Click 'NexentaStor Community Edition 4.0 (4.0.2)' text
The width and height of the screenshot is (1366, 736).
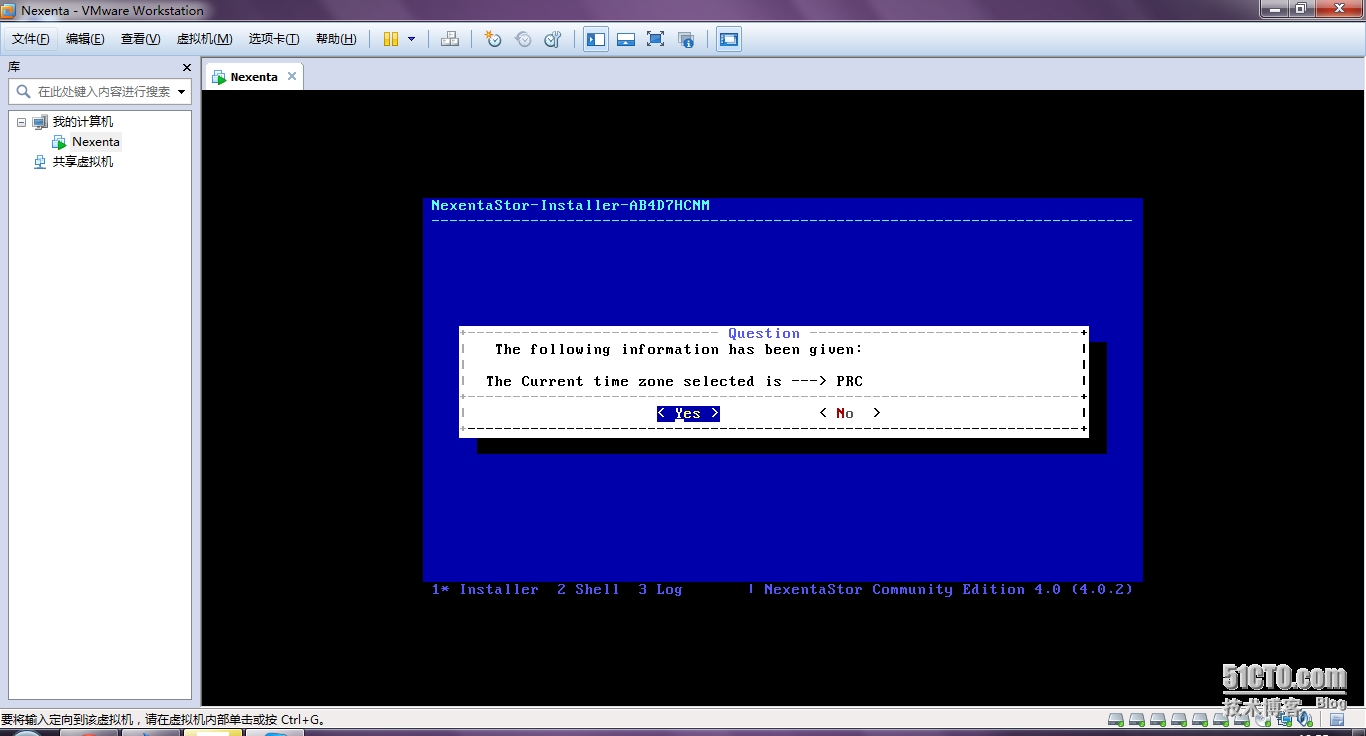click(948, 590)
